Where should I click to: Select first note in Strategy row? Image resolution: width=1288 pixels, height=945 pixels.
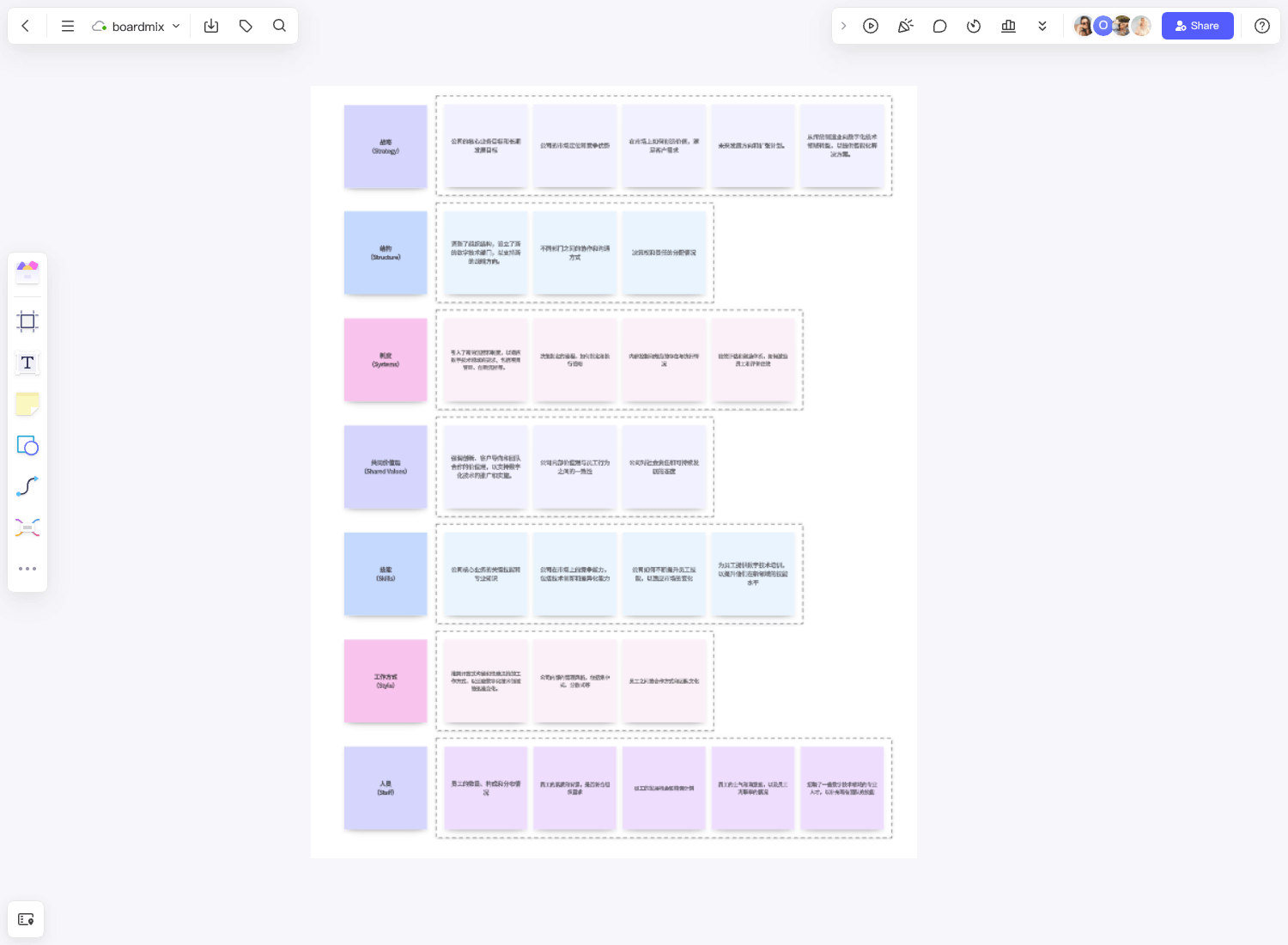click(x=486, y=146)
